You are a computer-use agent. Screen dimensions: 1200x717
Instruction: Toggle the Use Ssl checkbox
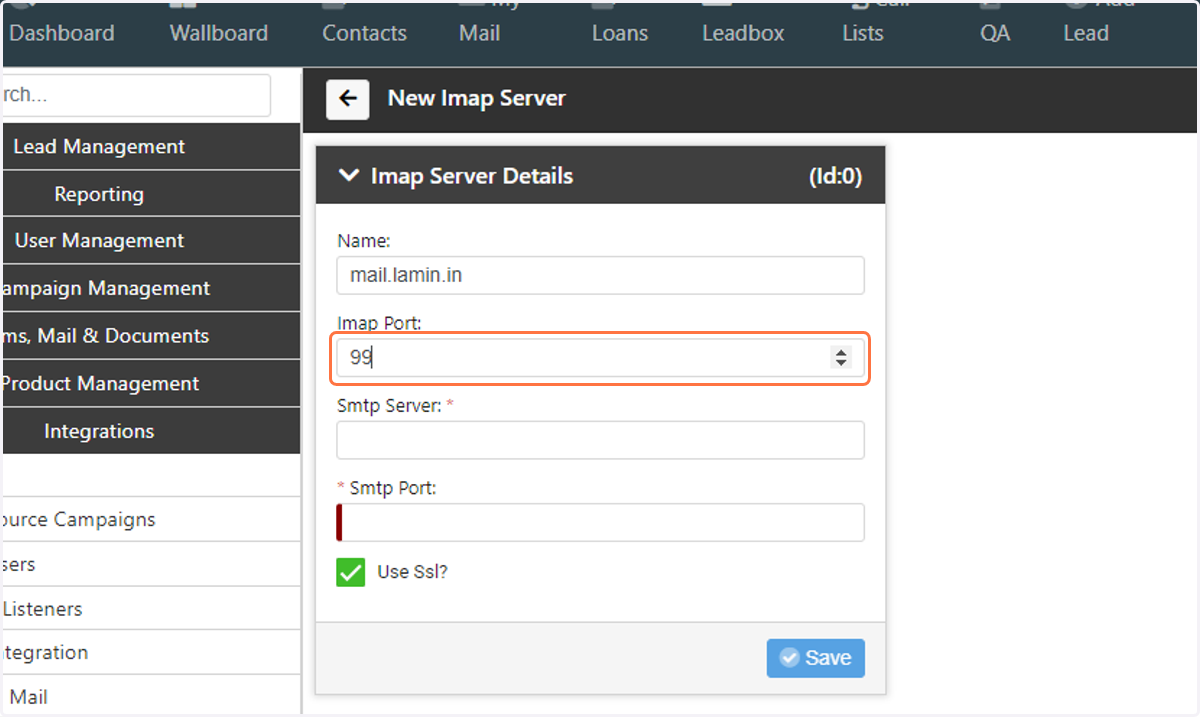point(351,573)
